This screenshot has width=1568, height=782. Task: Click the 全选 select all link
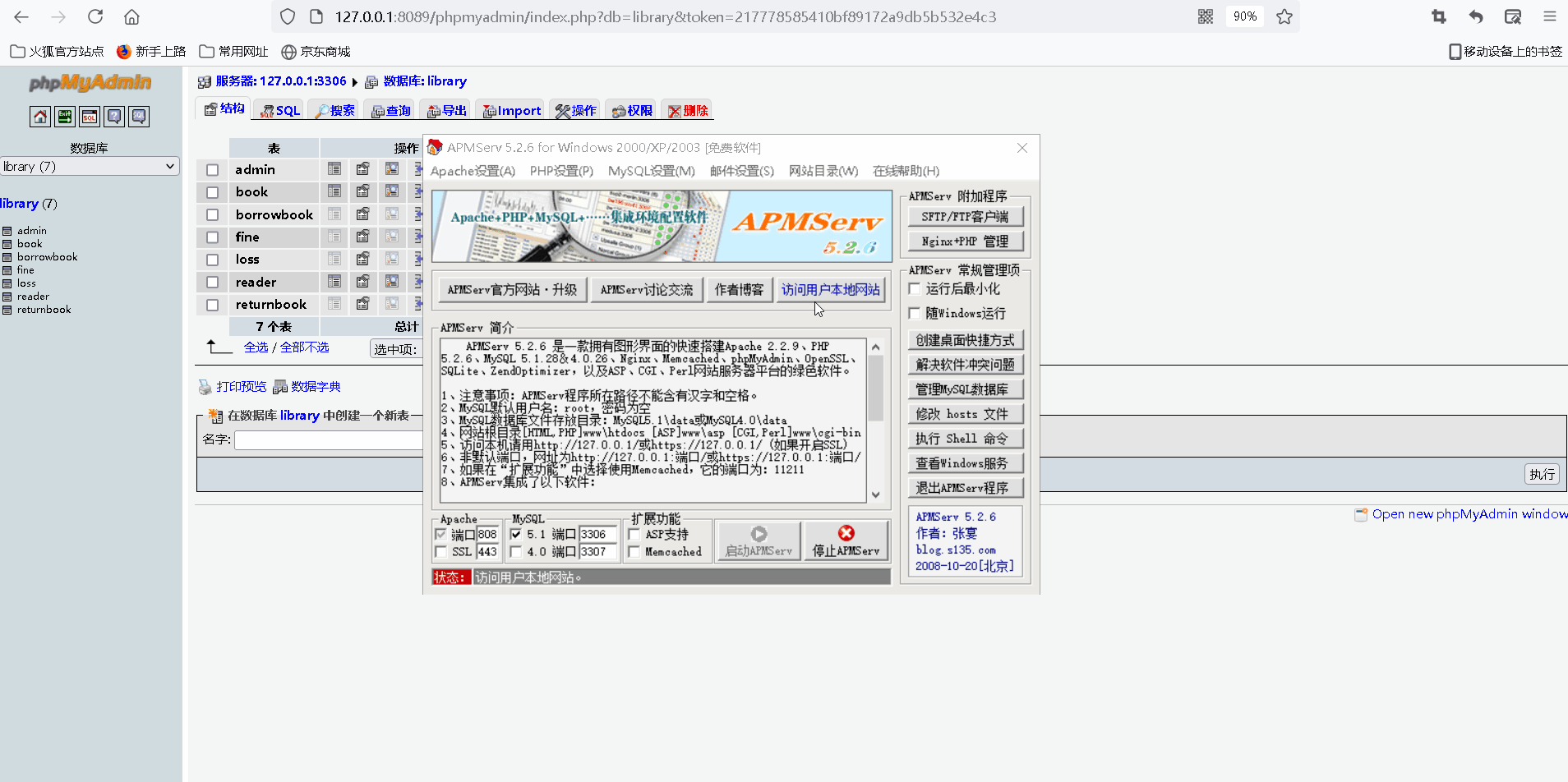coord(256,347)
